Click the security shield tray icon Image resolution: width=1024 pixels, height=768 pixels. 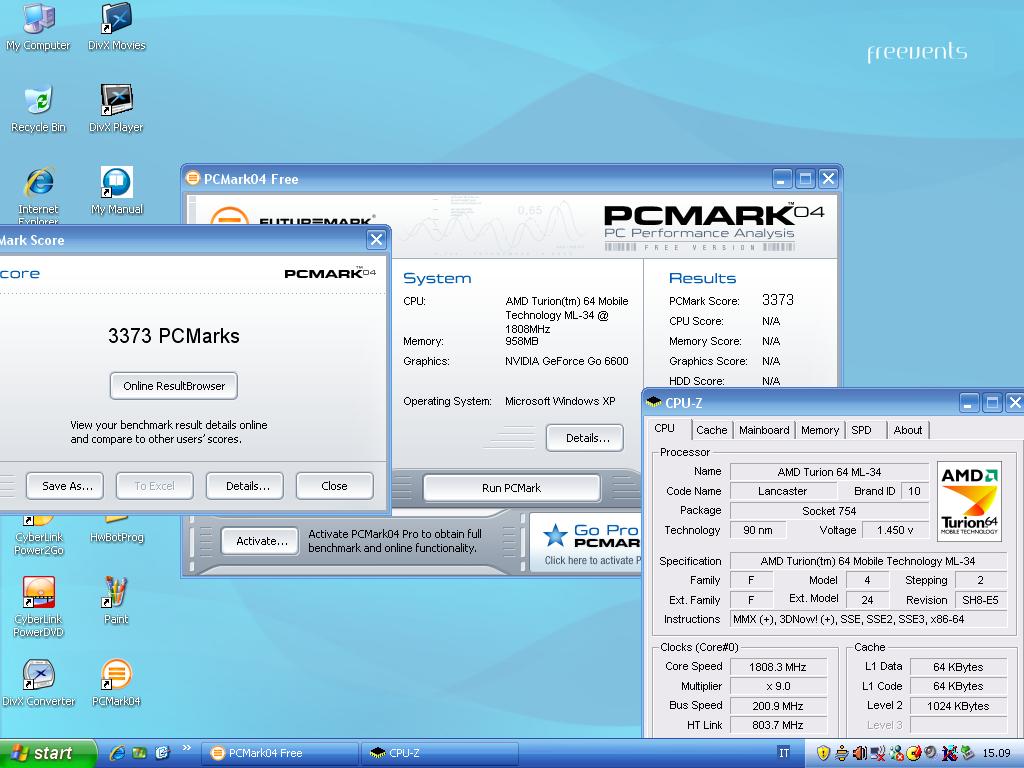click(824, 754)
